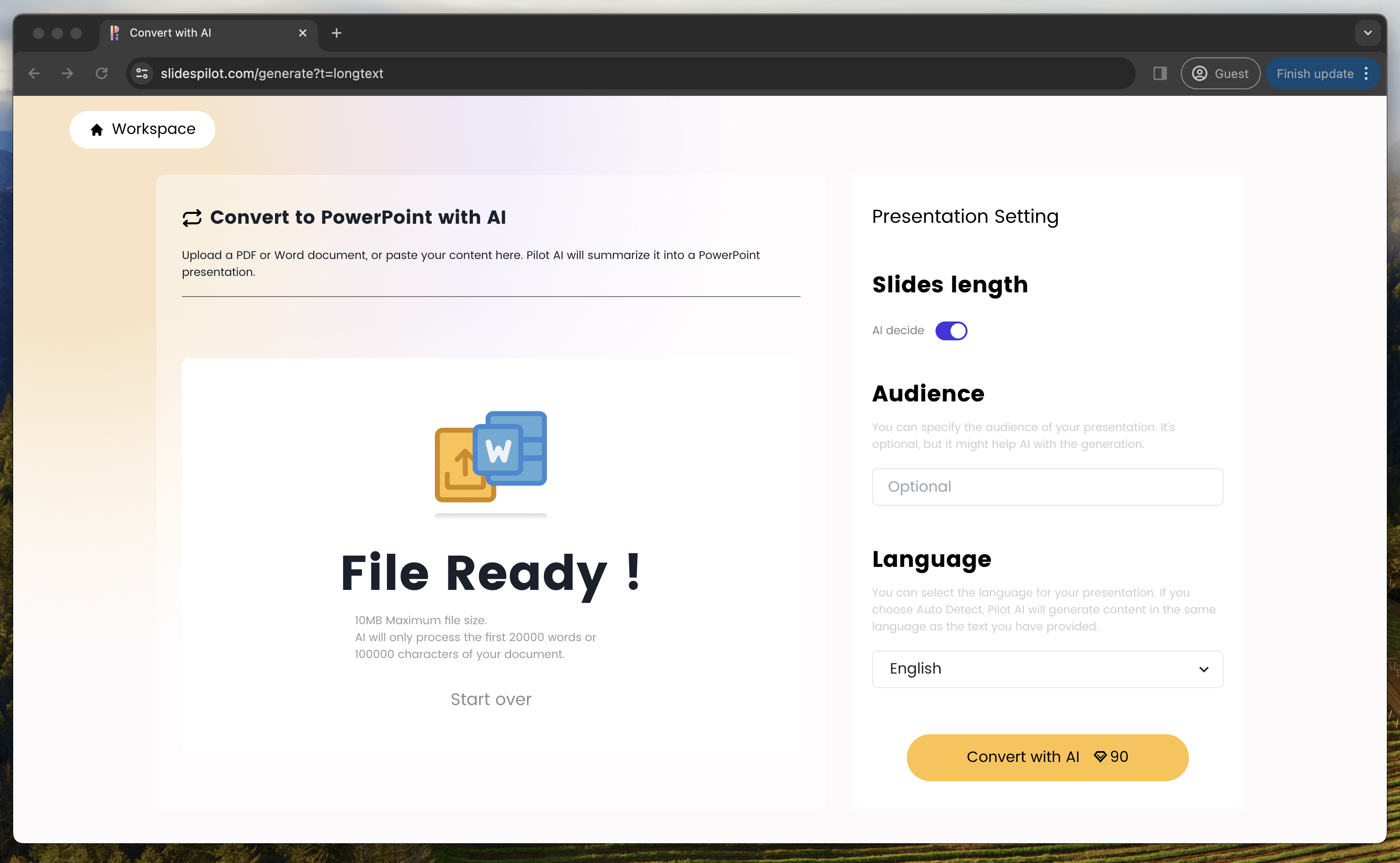
Task: Click the Audience Optional input field
Action: pos(1047,487)
